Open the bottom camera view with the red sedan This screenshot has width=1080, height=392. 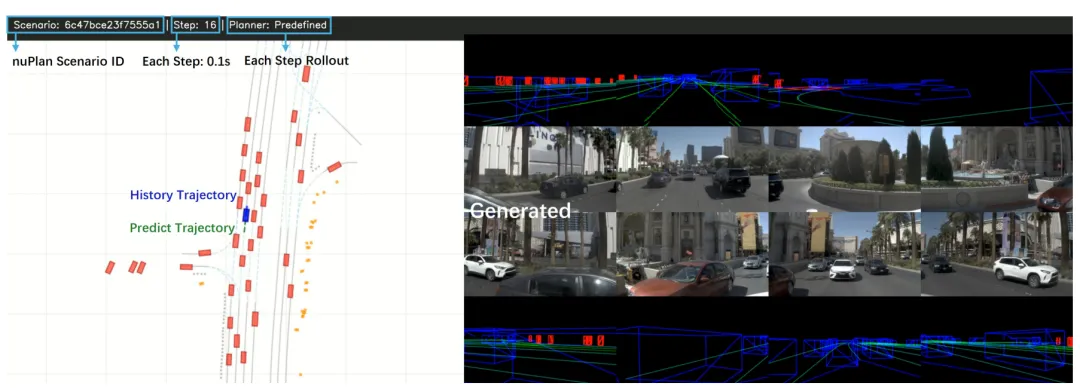tap(692, 254)
